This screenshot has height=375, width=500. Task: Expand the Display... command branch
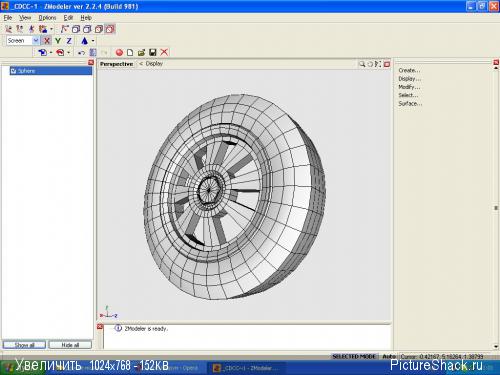point(410,79)
